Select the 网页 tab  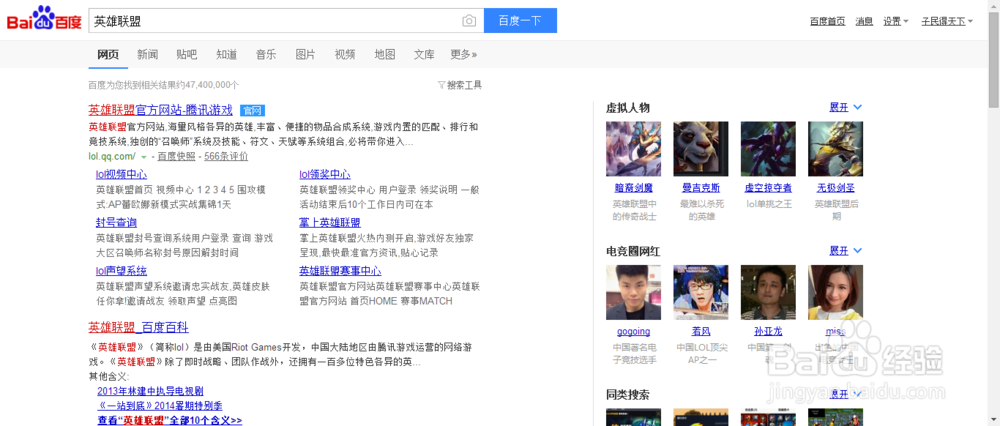click(x=108, y=54)
